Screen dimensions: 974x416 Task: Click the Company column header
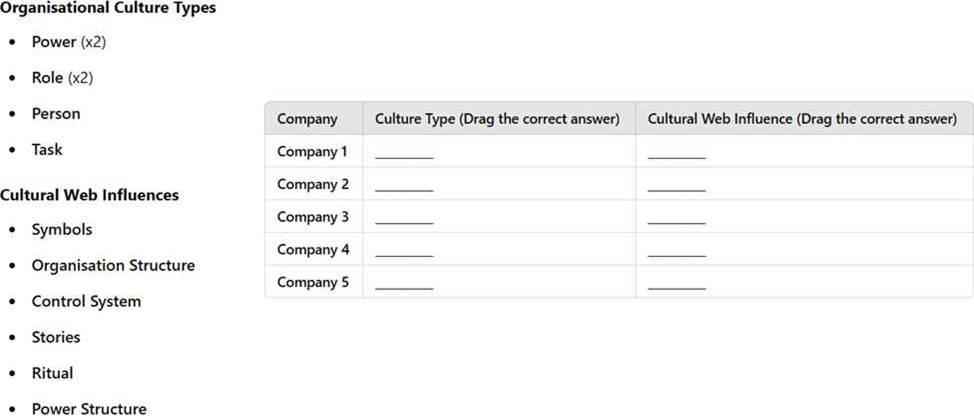point(307,119)
